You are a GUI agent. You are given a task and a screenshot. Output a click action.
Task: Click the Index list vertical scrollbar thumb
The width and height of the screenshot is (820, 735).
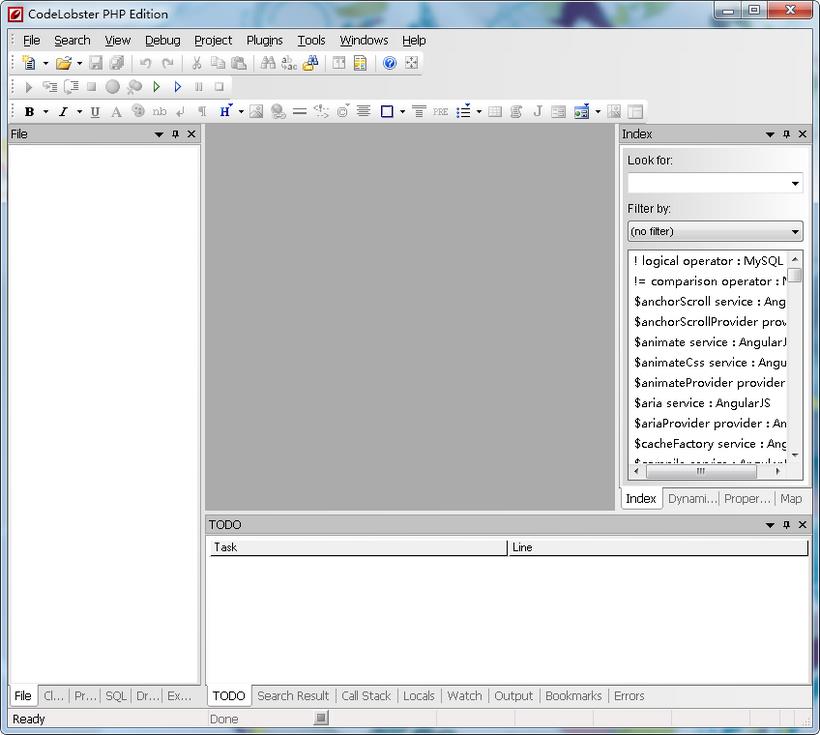pos(795,275)
